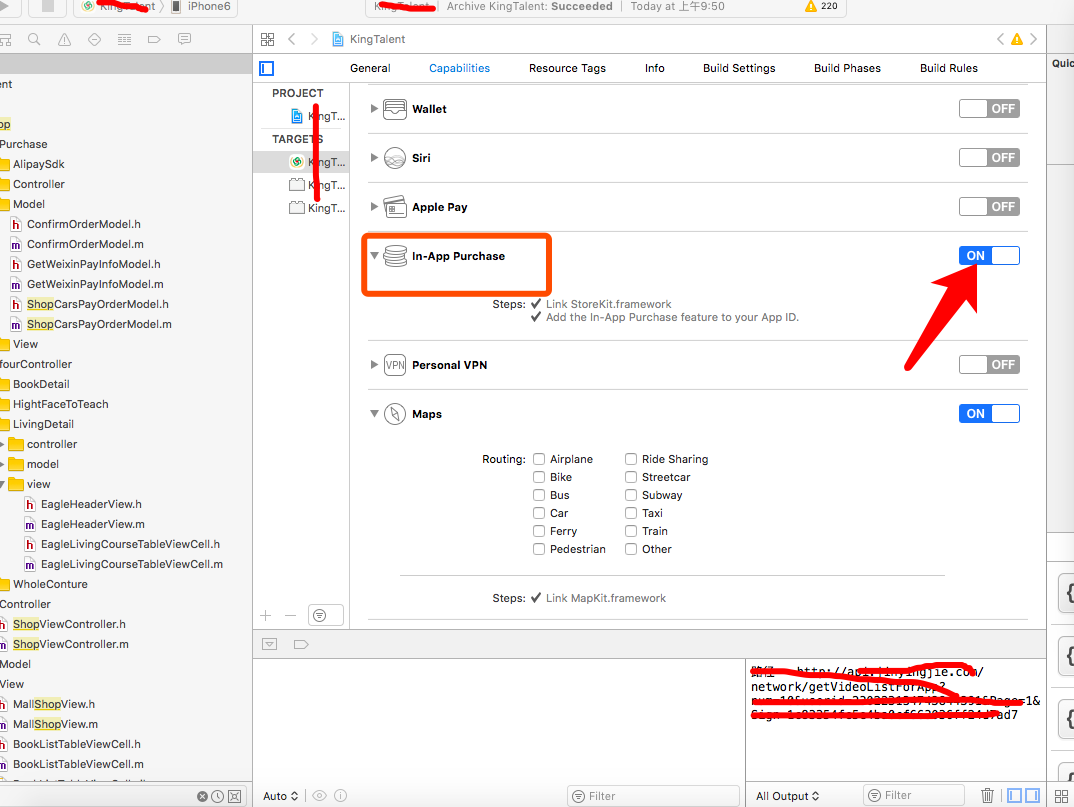Select the iPhone6 run destination
Viewport: 1074px width, 807px height.
[201, 6]
